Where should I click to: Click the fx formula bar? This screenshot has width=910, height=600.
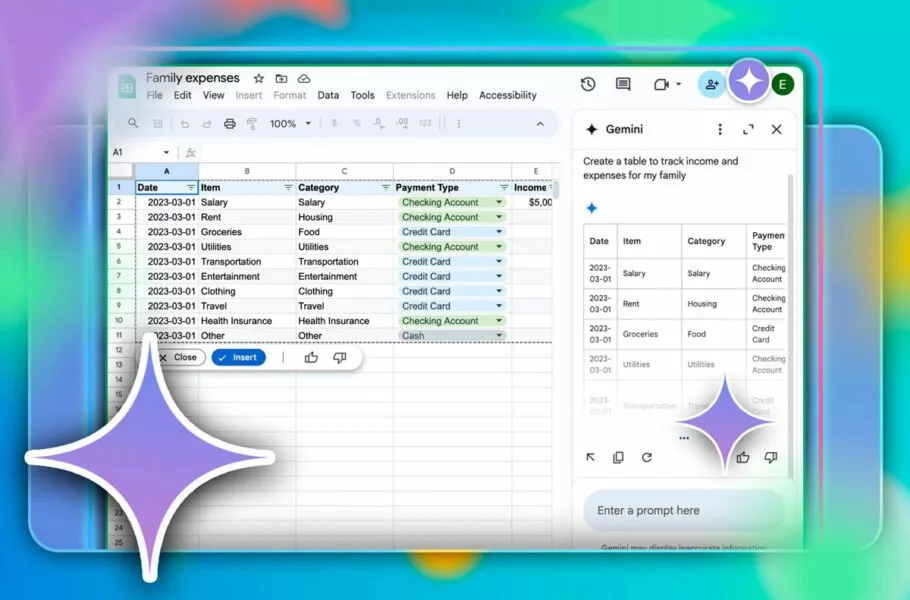371,153
